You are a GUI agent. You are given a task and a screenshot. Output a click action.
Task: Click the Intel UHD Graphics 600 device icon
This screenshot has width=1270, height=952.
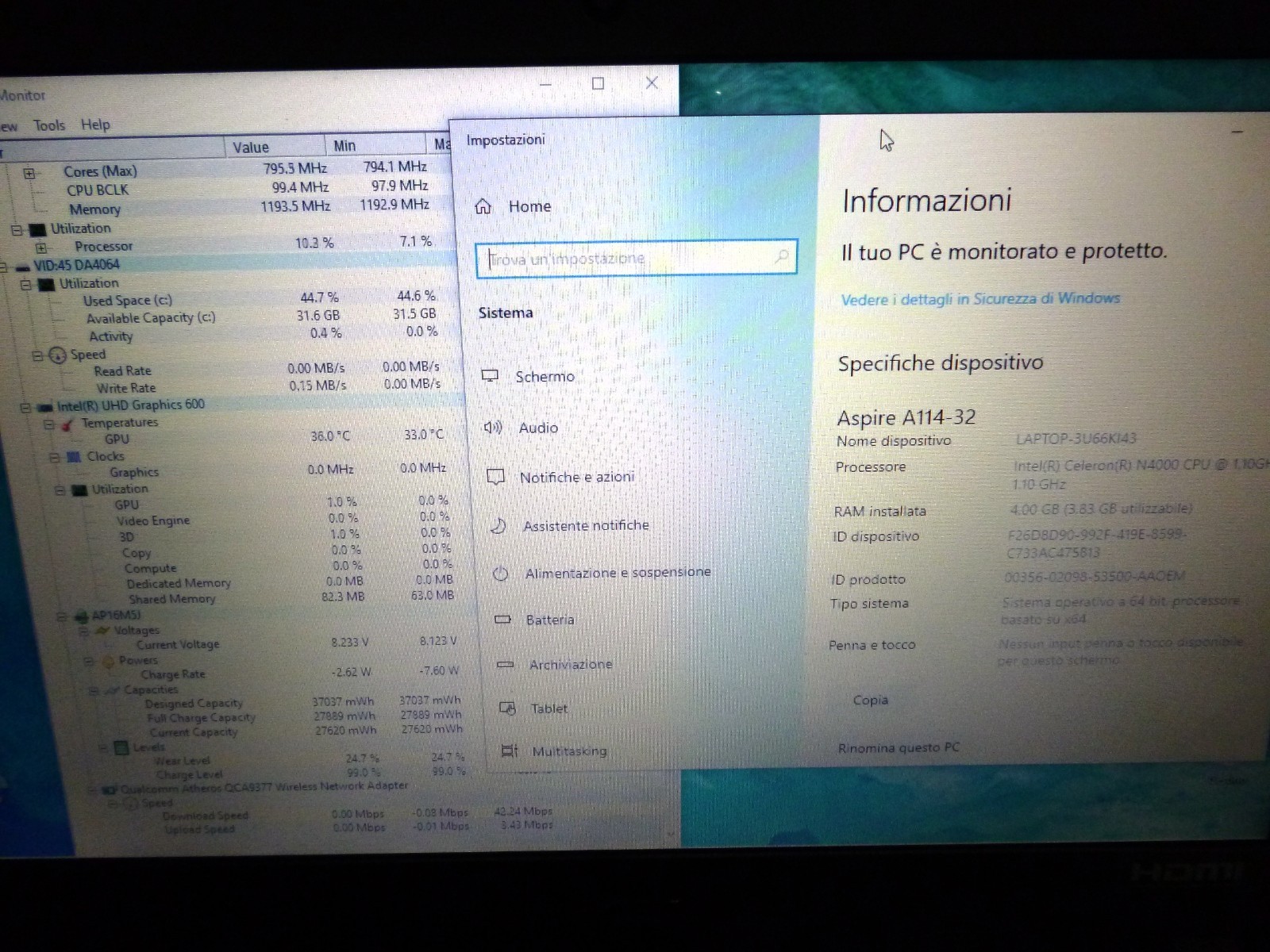coord(46,407)
